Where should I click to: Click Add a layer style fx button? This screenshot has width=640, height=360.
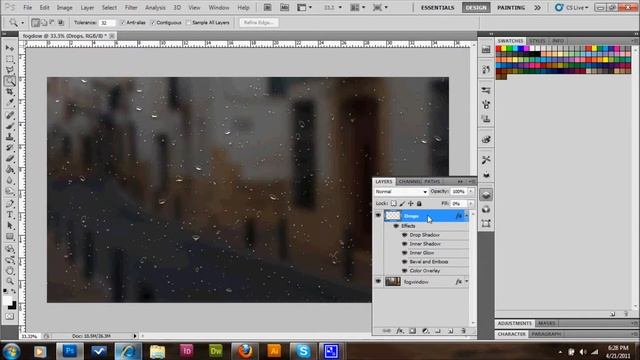click(400, 331)
